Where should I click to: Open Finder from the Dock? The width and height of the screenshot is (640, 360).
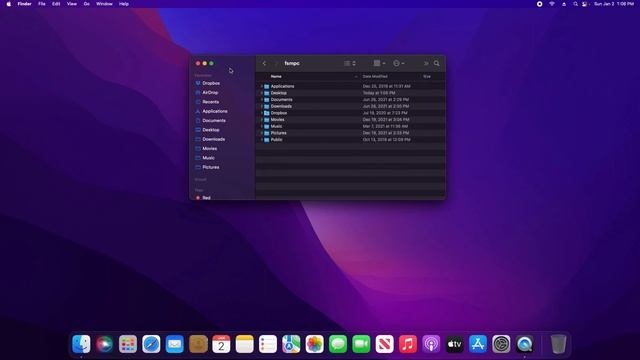coord(81,344)
